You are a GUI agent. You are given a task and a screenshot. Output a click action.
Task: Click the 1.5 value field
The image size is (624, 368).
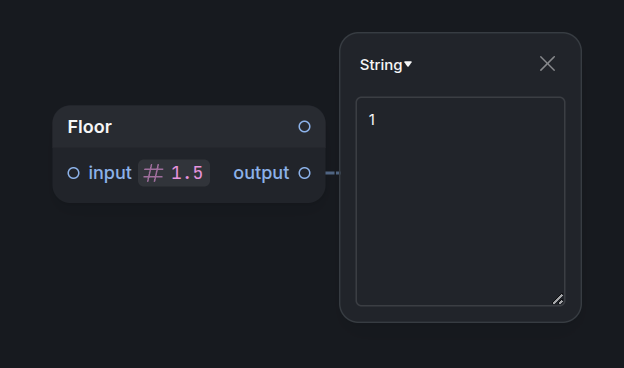187,173
